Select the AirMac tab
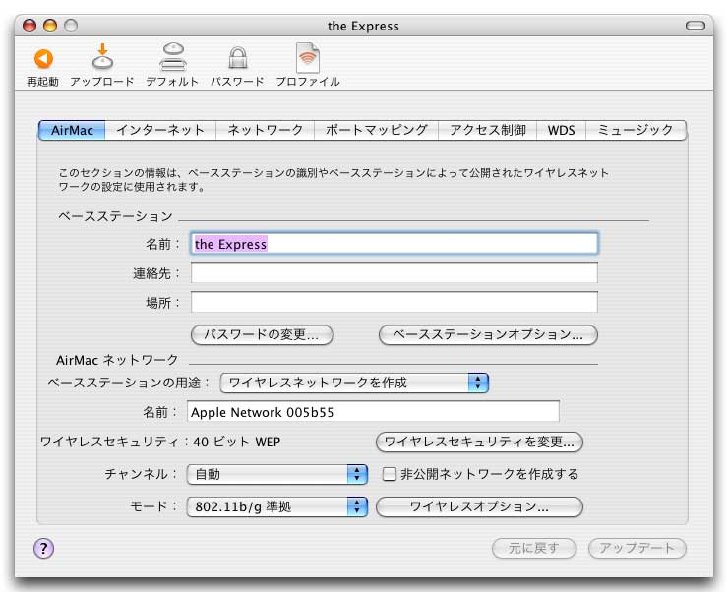The height and width of the screenshot is (592, 728). coord(72,130)
